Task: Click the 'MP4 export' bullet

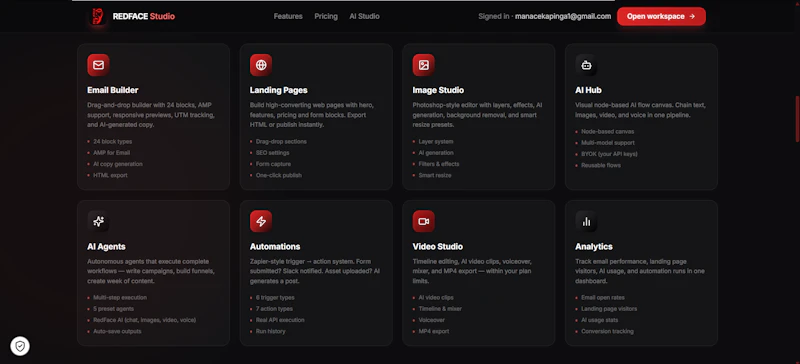Action: pyautogui.click(x=431, y=331)
